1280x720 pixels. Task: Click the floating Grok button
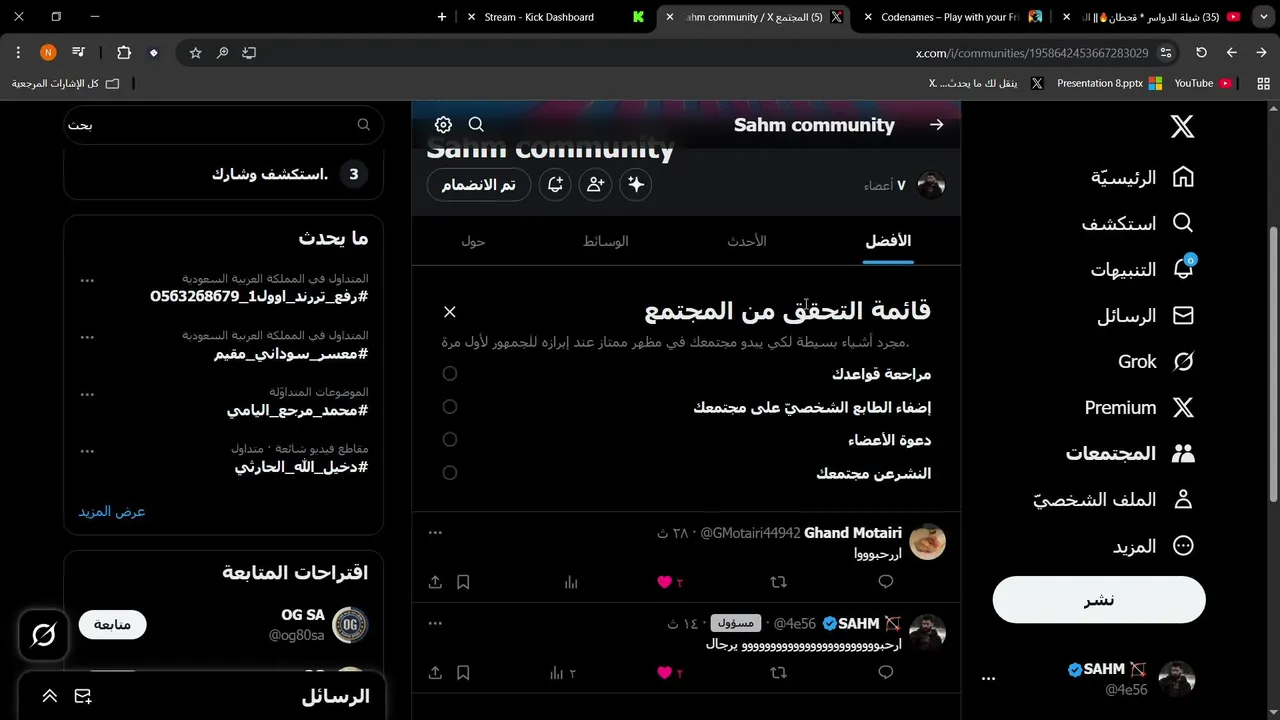(x=44, y=635)
